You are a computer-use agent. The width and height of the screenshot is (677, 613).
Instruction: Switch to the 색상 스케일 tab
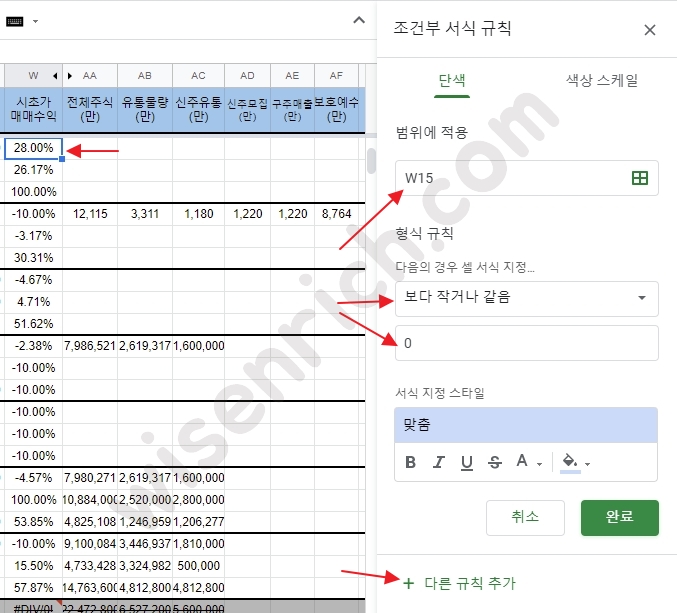601,81
